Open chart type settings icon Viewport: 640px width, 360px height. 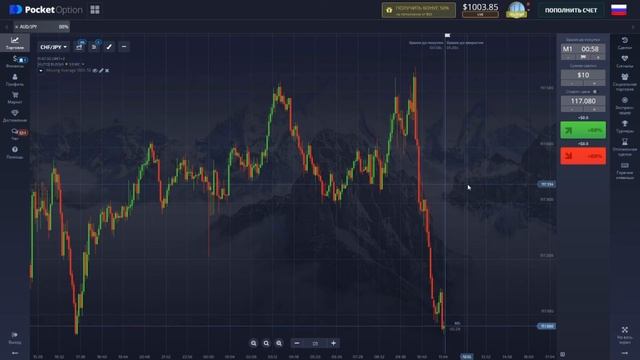(79, 47)
